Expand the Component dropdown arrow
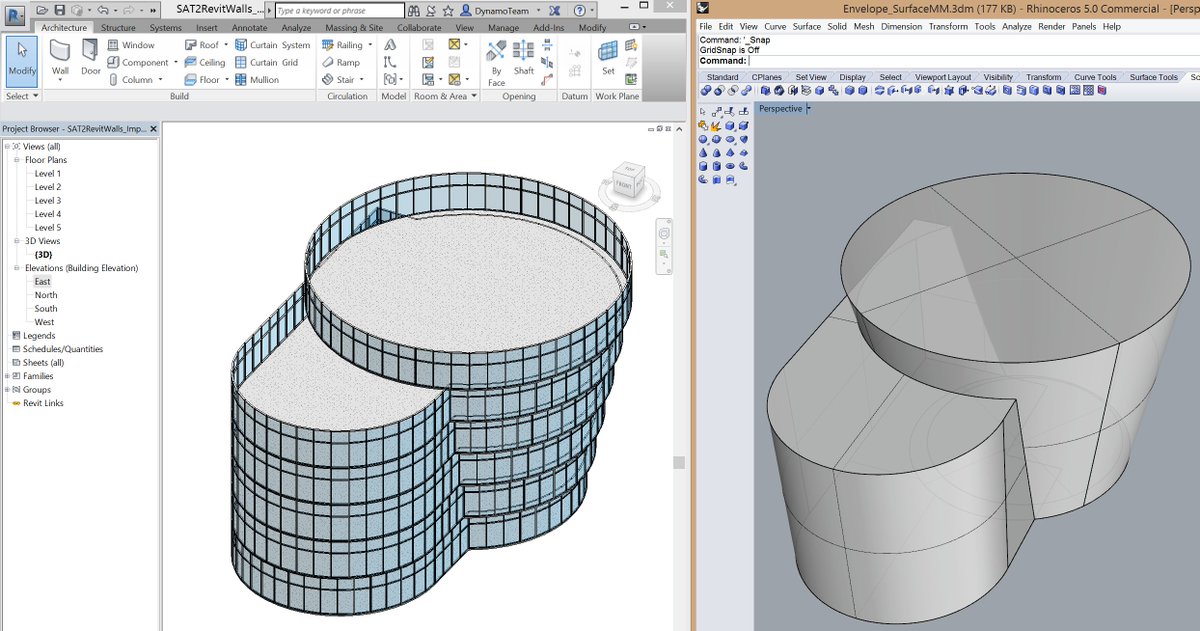The width and height of the screenshot is (1200, 631). click(x=176, y=62)
